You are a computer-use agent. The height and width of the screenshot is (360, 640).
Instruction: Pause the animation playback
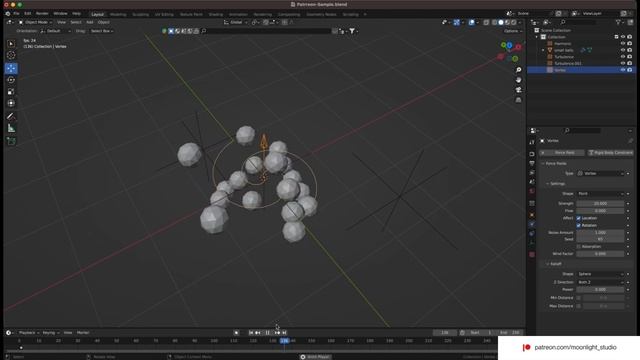pos(267,333)
